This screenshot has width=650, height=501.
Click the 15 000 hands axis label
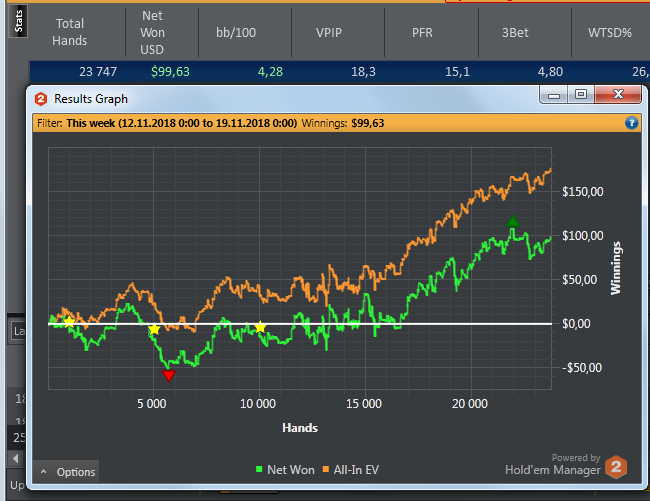(x=364, y=404)
